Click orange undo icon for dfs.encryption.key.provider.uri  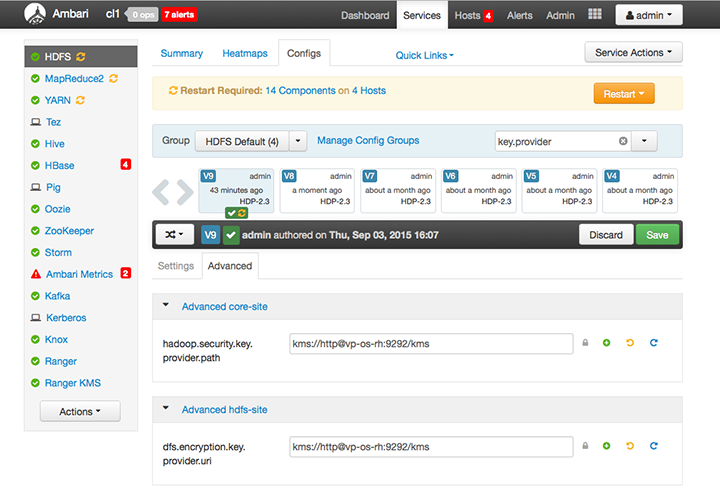630,446
